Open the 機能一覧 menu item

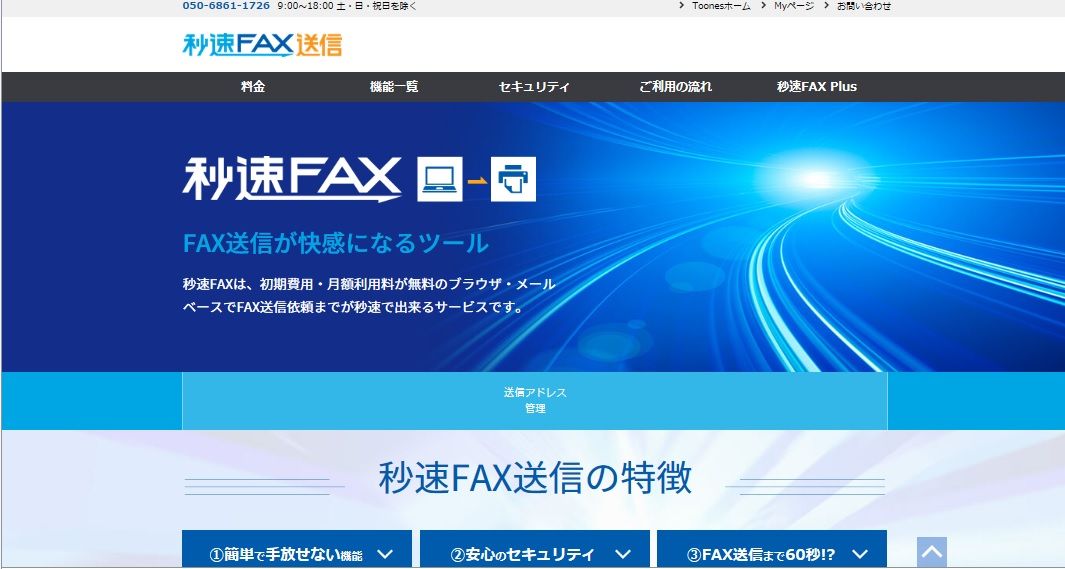point(394,87)
